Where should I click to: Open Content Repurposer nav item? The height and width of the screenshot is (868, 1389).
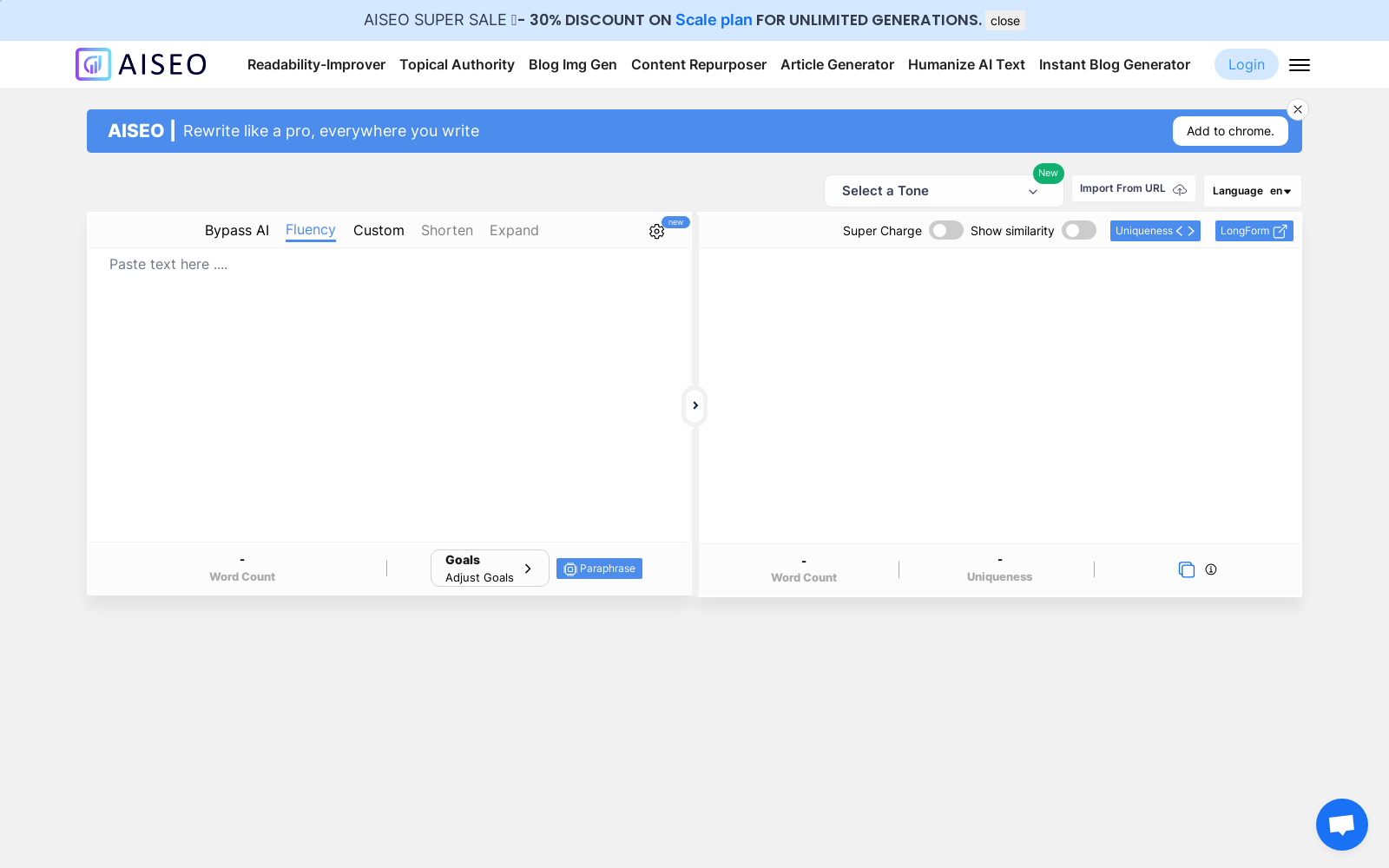coord(699,64)
